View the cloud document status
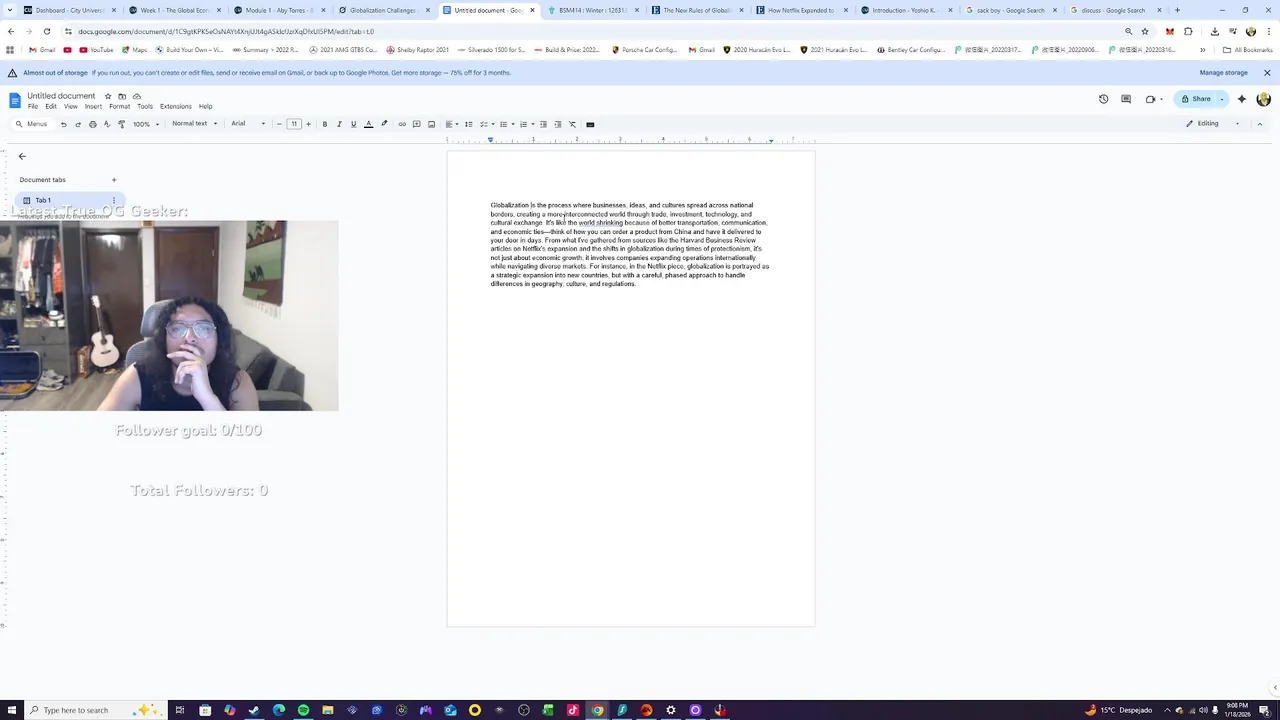Screen dimensions: 1280x720 coord(137,96)
